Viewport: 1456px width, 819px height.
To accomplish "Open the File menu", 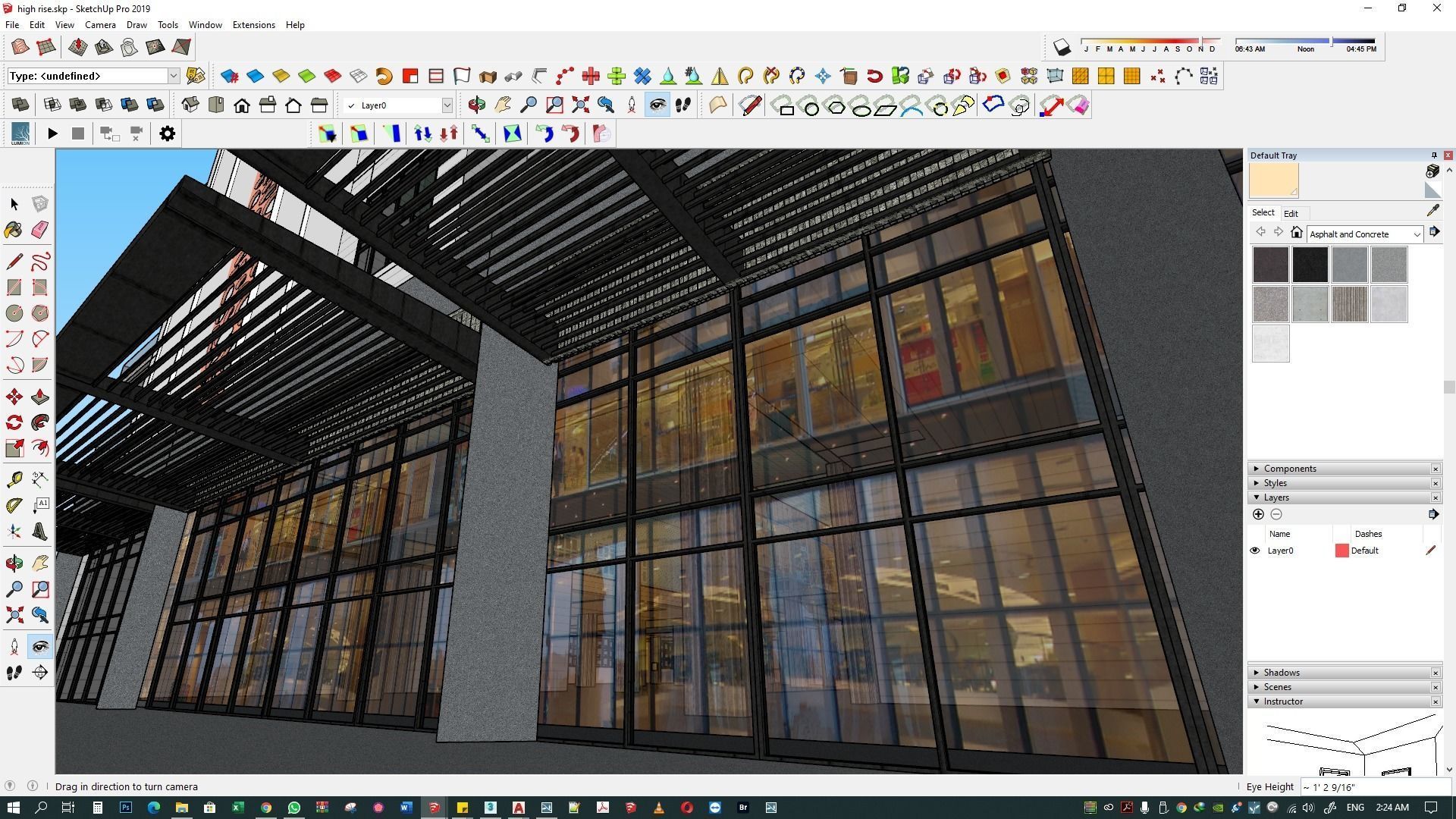I will pos(12,25).
